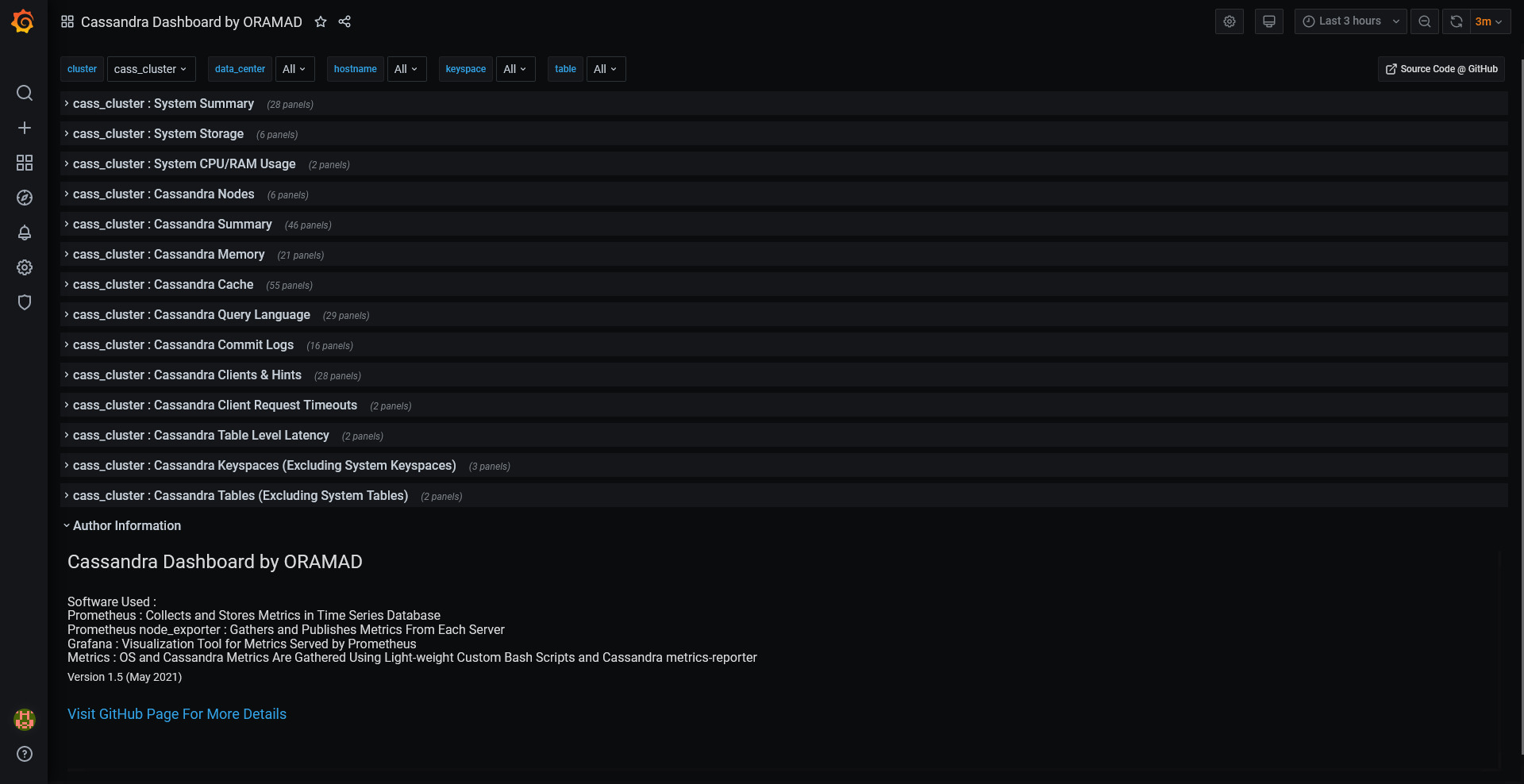Zoom out the time range
The height and width of the screenshot is (784, 1524).
[1425, 21]
